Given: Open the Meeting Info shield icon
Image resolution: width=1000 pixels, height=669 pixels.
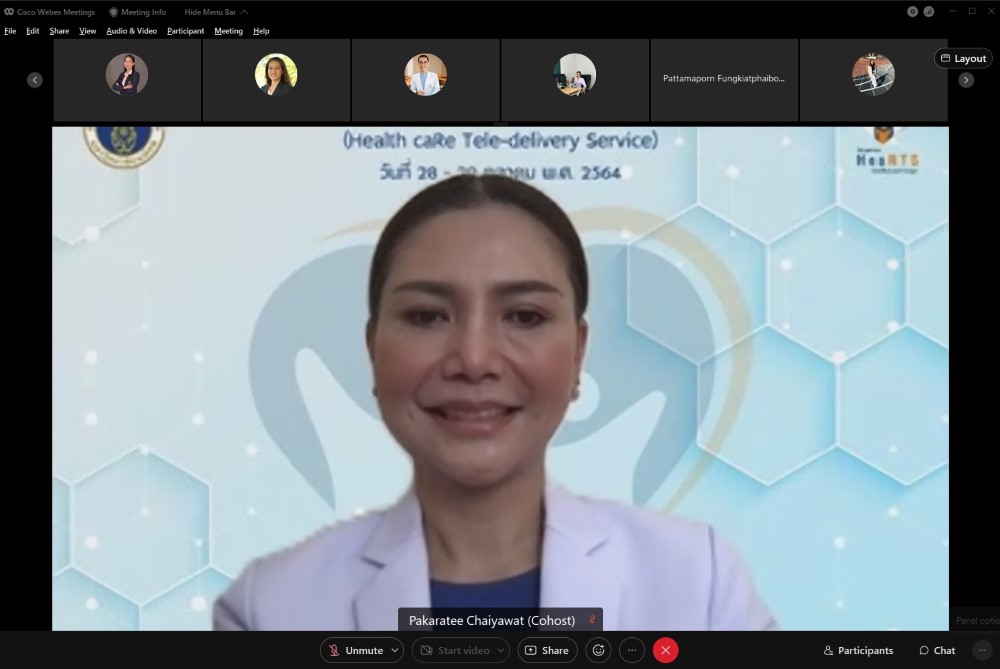Looking at the screenshot, I should [114, 12].
